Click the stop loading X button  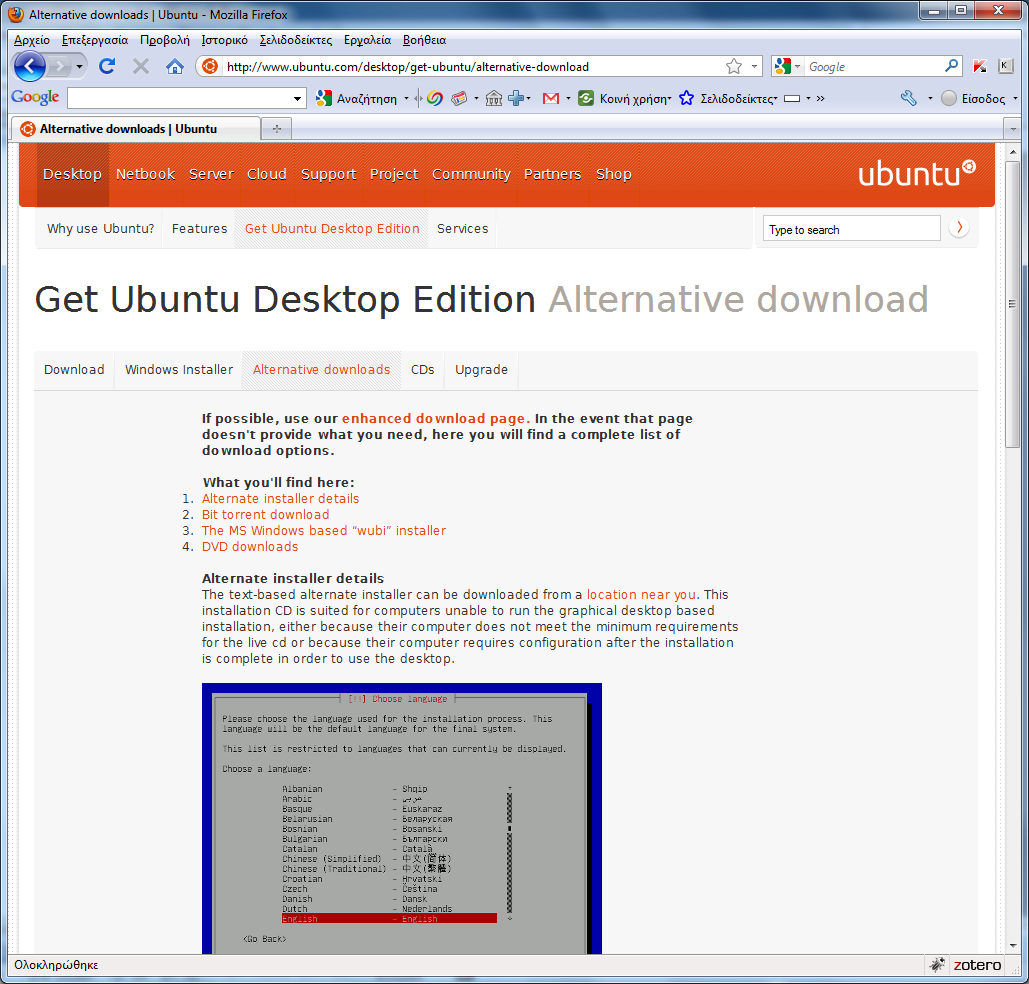point(140,66)
